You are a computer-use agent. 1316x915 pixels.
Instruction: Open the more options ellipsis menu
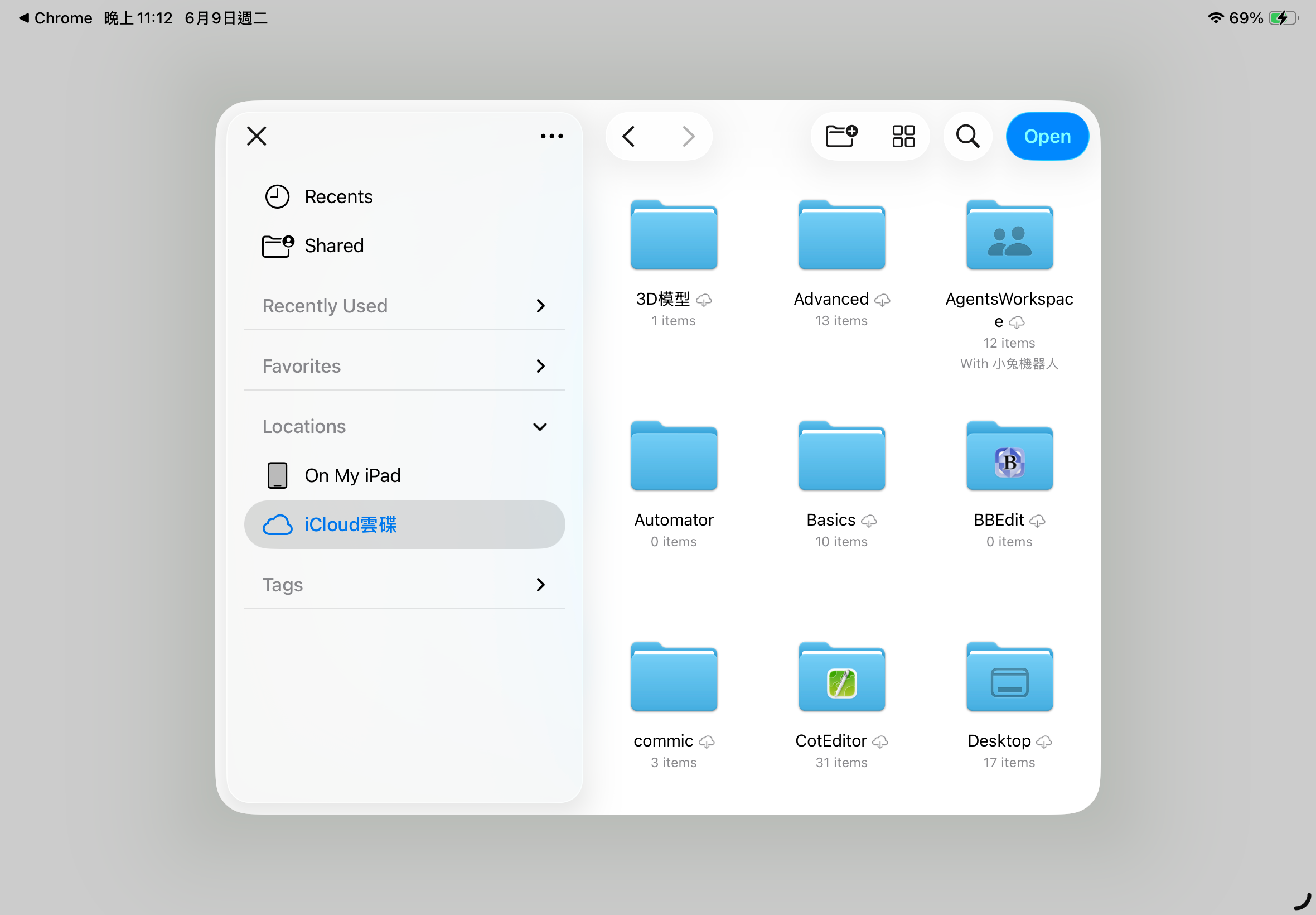click(x=551, y=136)
